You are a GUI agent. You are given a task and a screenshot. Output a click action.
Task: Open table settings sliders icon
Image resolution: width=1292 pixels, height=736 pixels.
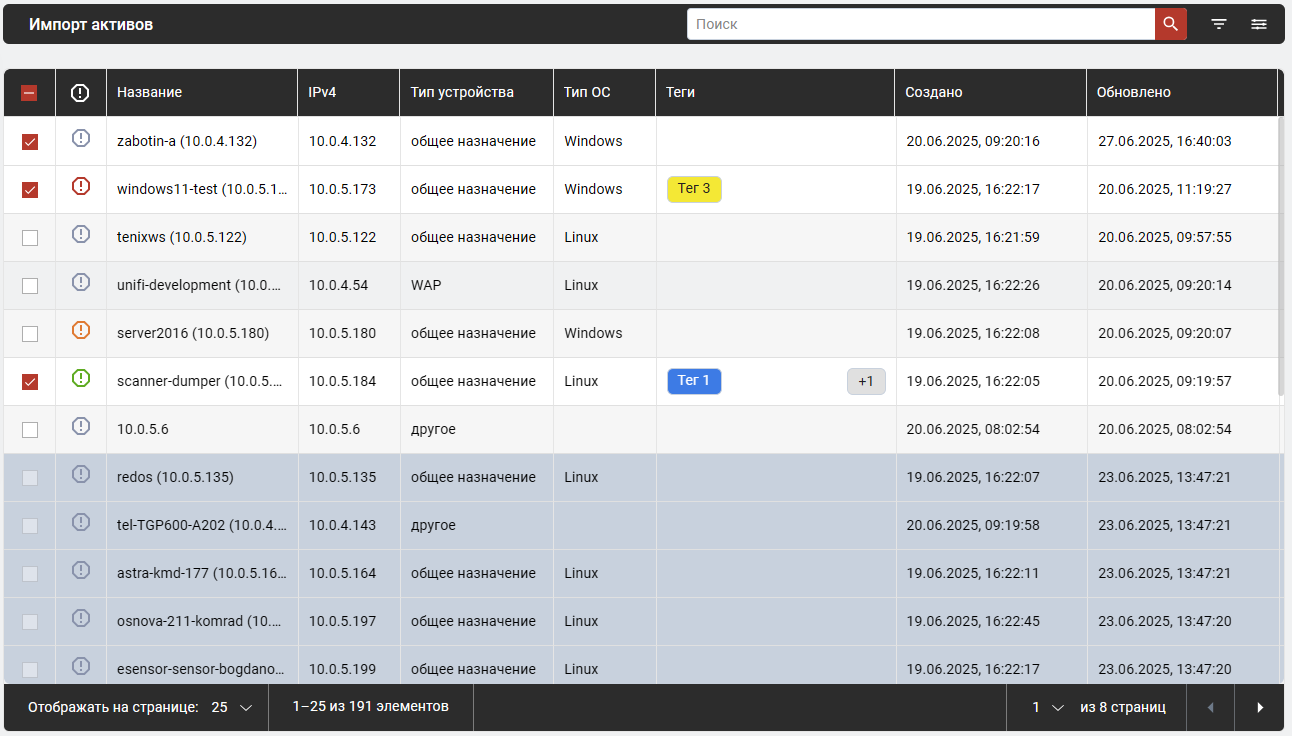tap(1259, 24)
